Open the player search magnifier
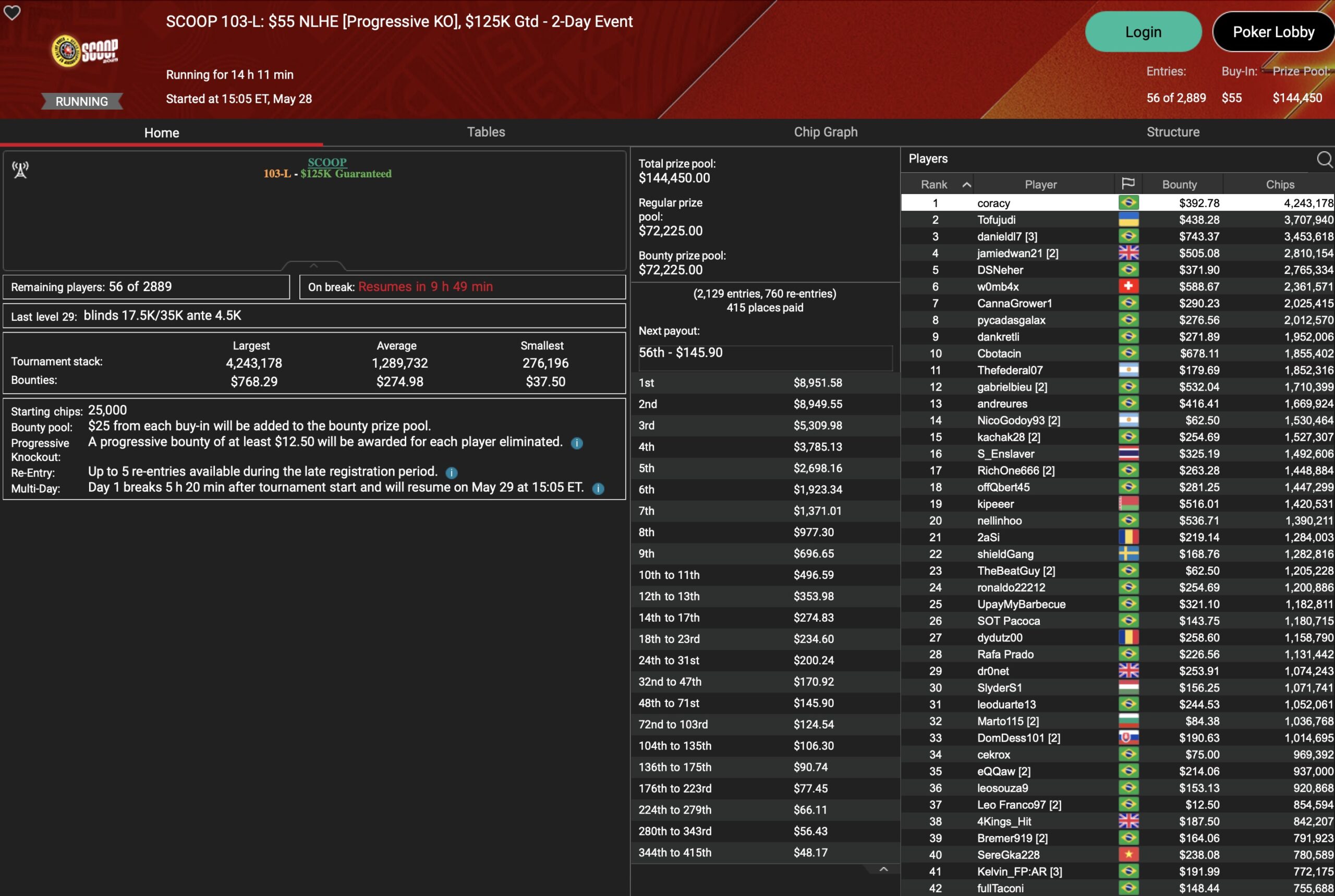This screenshot has width=1335, height=896. coord(1324,159)
